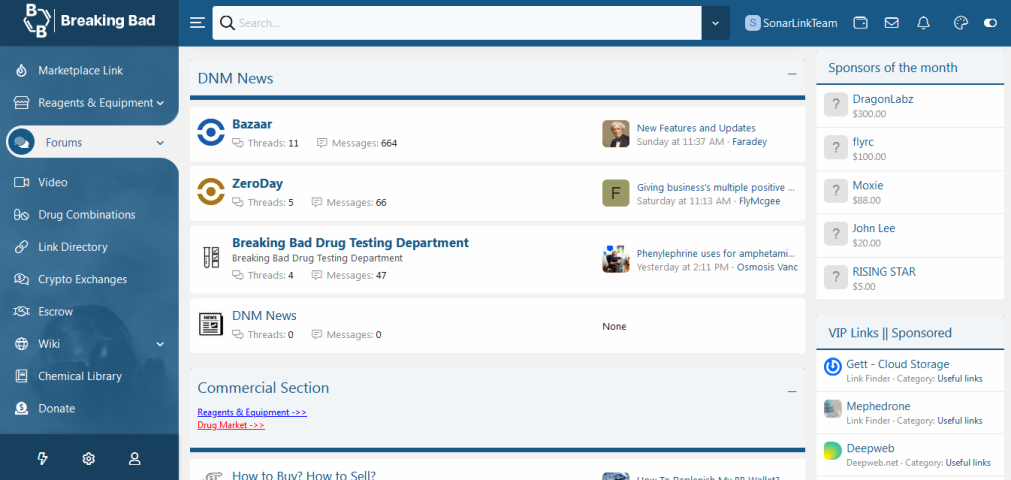Click the Marketplace Link drop icon
Viewport: 1011px width, 480px height.
point(21,70)
